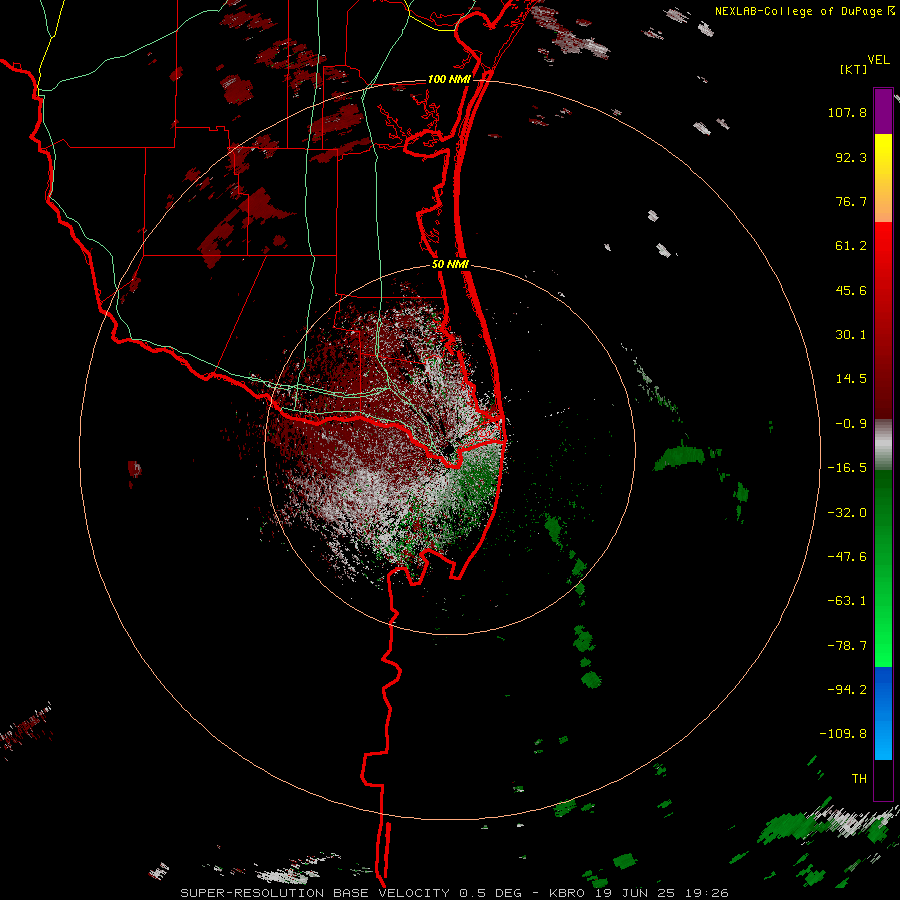Select the 45.6 velocity scale value
900x900 pixels.
[x=851, y=290]
